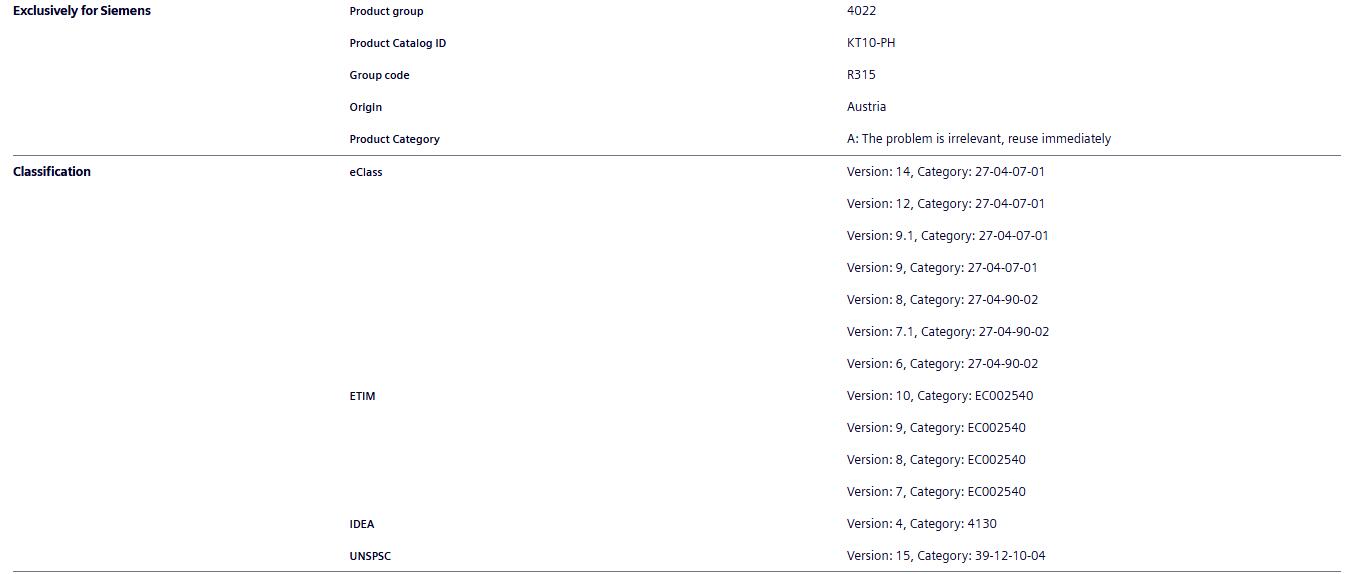Click the 'Classification' section heading
The height and width of the screenshot is (574, 1360).
[x=51, y=172]
